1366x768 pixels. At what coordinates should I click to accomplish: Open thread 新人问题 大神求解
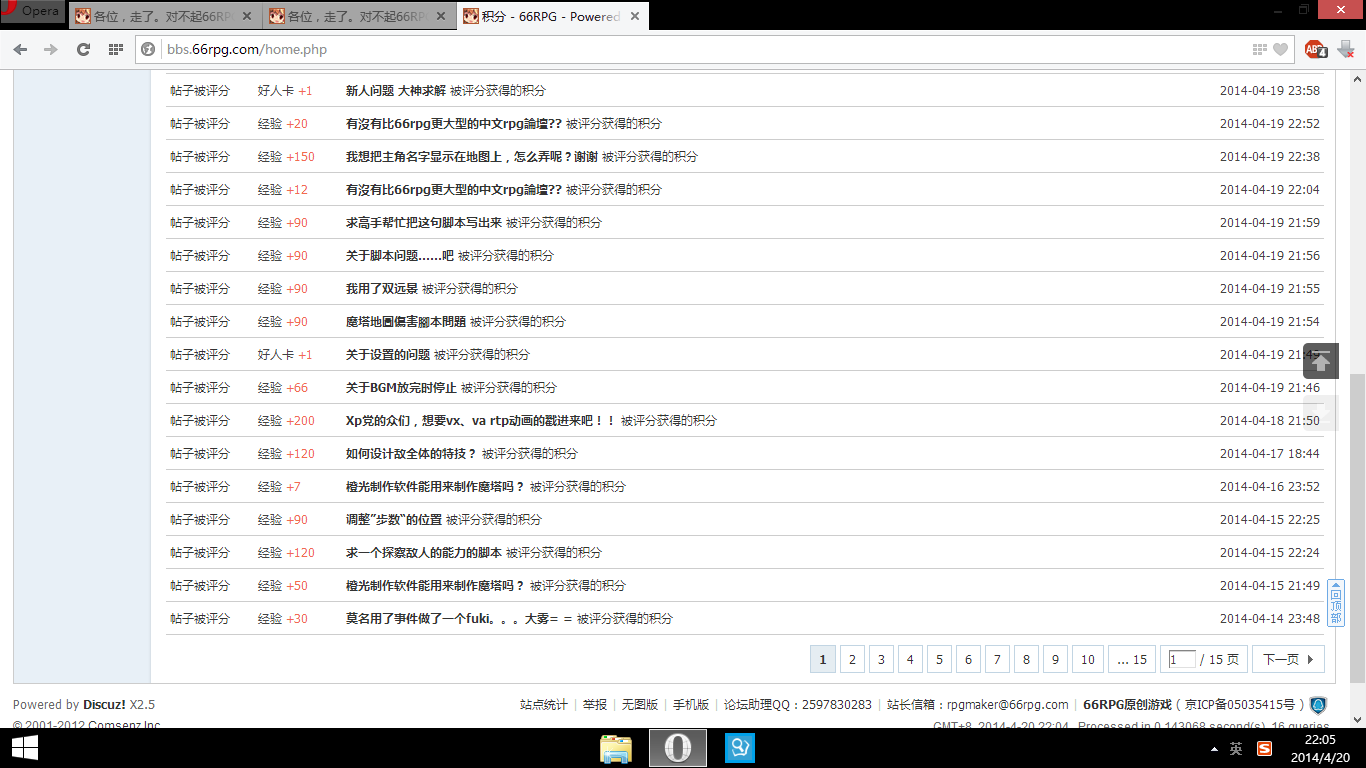click(x=395, y=90)
